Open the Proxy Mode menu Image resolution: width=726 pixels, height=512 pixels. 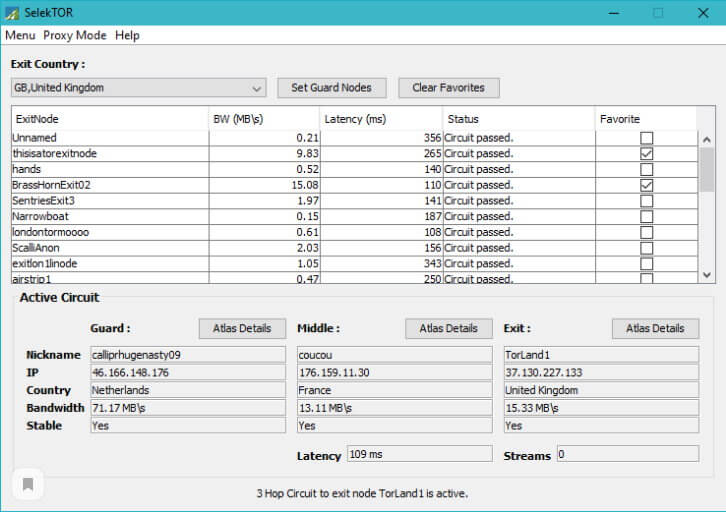[x=75, y=35]
